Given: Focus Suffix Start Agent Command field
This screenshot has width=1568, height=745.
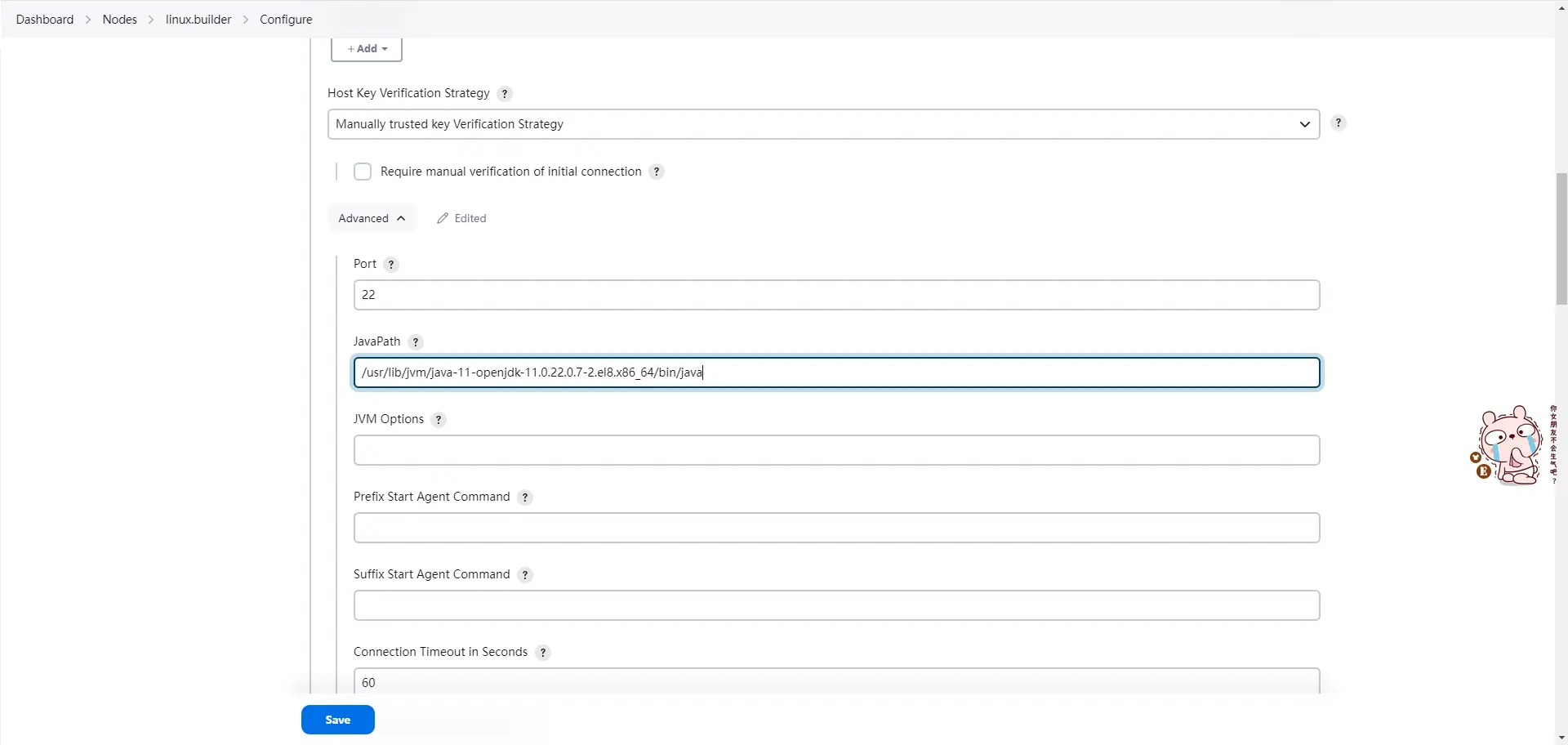Looking at the screenshot, I should click(x=836, y=605).
